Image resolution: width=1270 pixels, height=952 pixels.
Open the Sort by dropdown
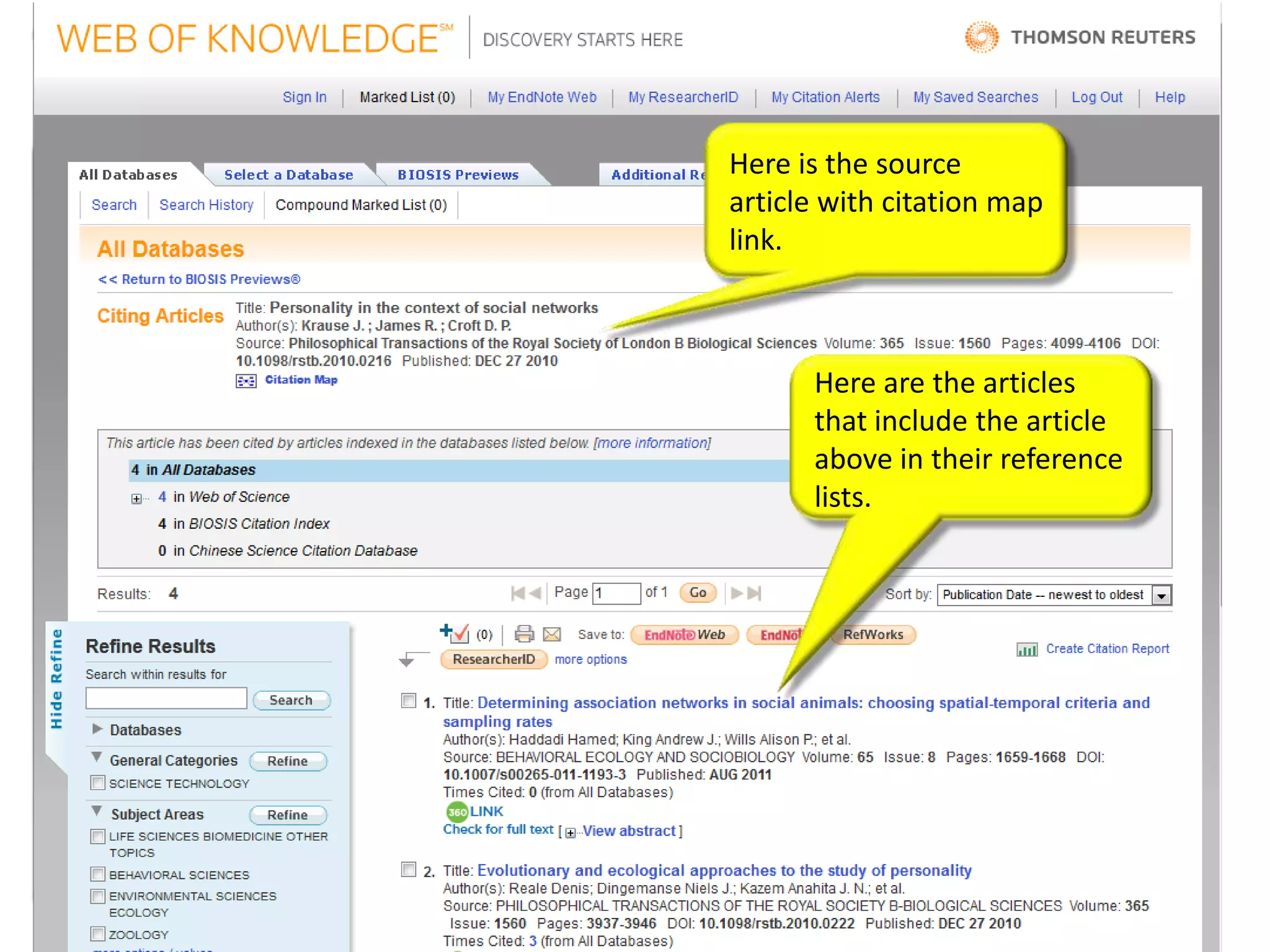(1054, 595)
